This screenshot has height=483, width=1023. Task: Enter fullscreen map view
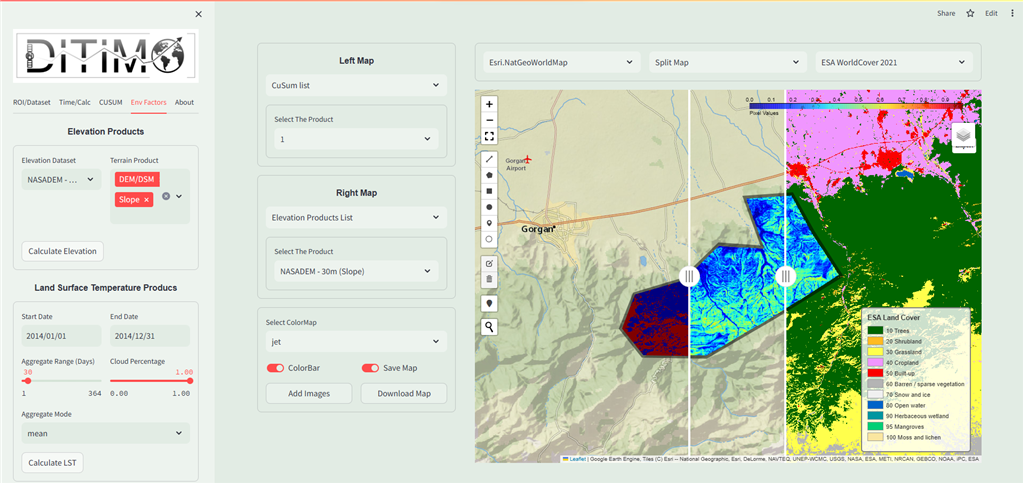pos(489,136)
